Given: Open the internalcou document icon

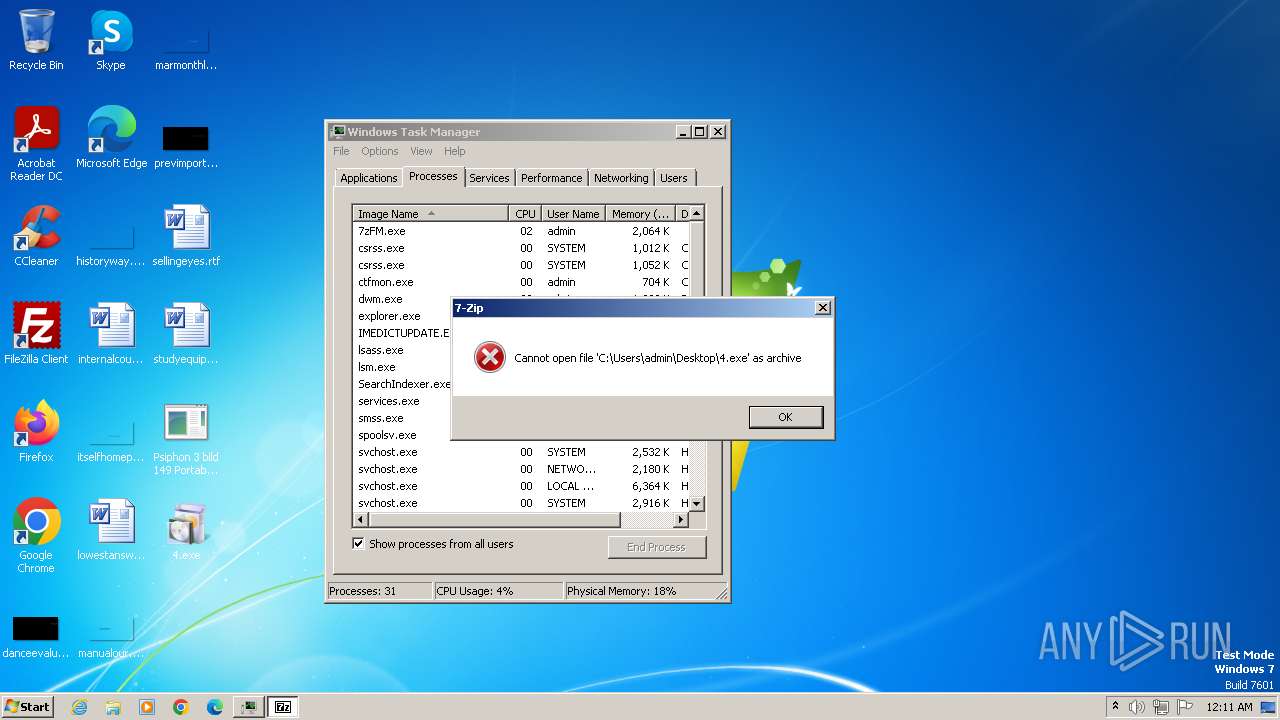Looking at the screenshot, I should coord(111,334).
